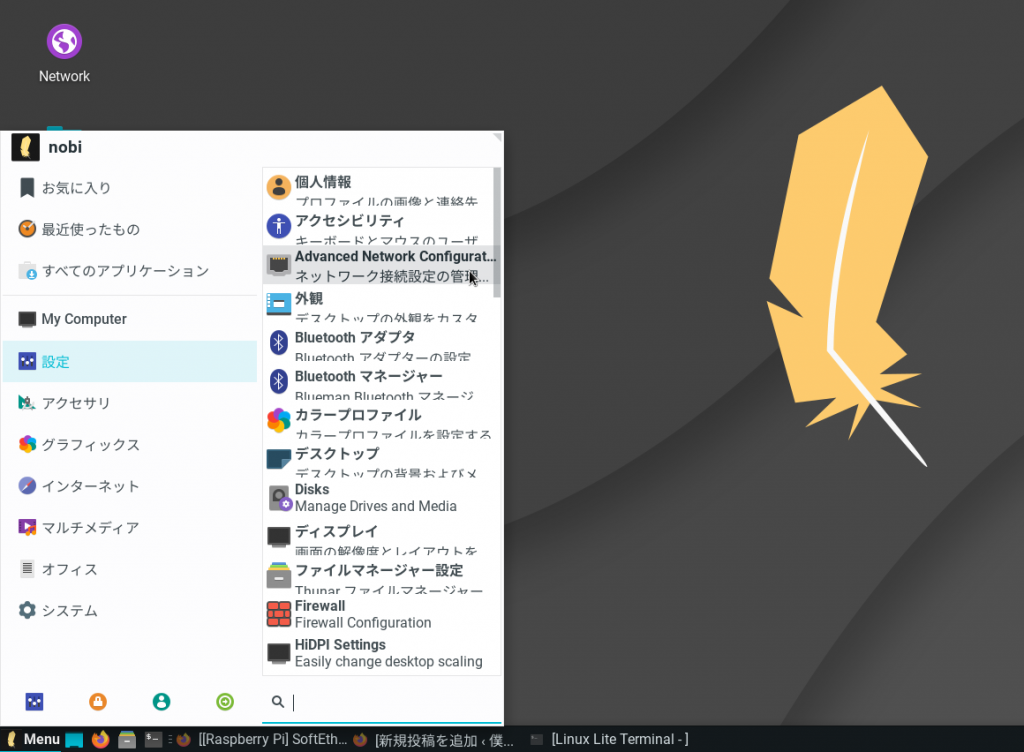Image resolution: width=1024 pixels, height=752 pixels.
Task: Open アクセシビリティ accessibility settings
Action: (x=378, y=226)
